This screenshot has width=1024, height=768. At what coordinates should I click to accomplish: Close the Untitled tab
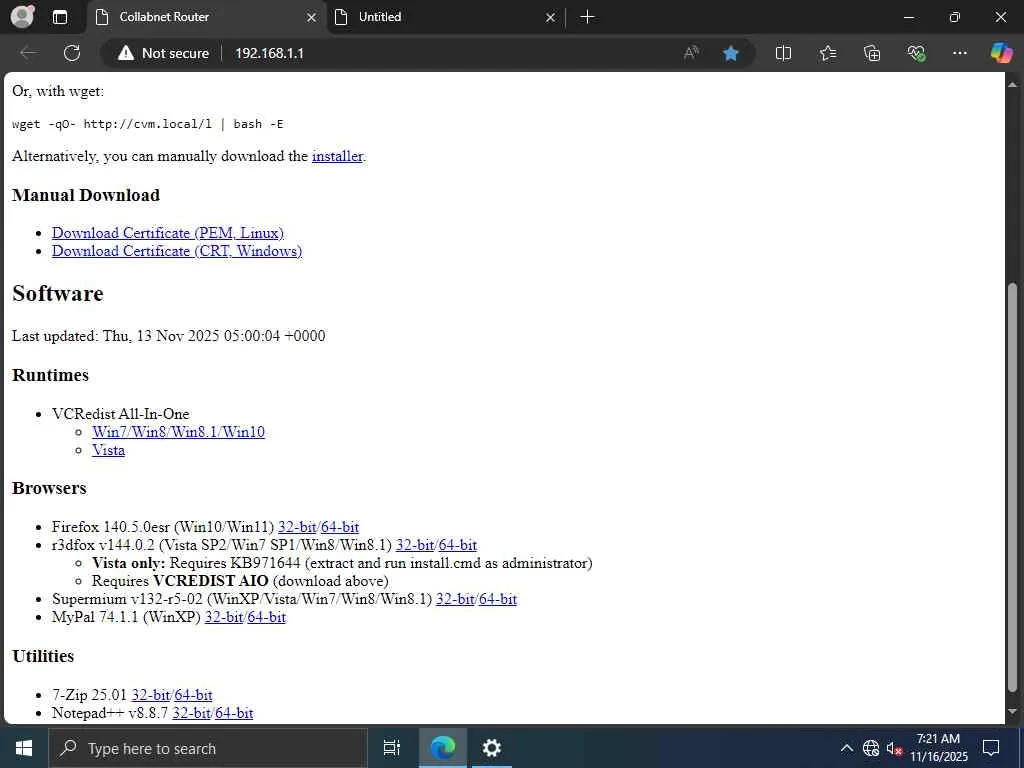point(551,18)
